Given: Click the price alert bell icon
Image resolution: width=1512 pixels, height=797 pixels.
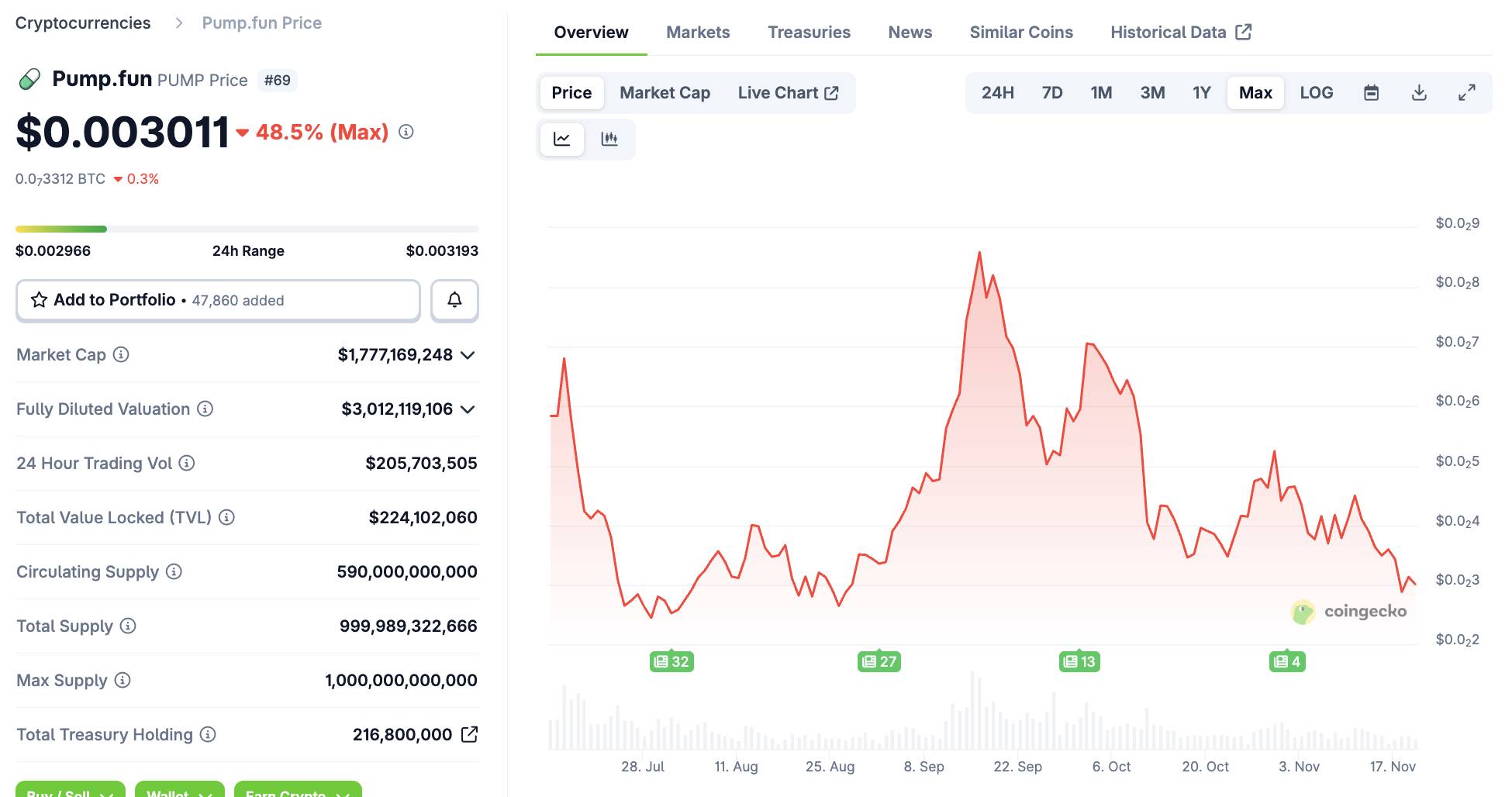Looking at the screenshot, I should point(454,300).
